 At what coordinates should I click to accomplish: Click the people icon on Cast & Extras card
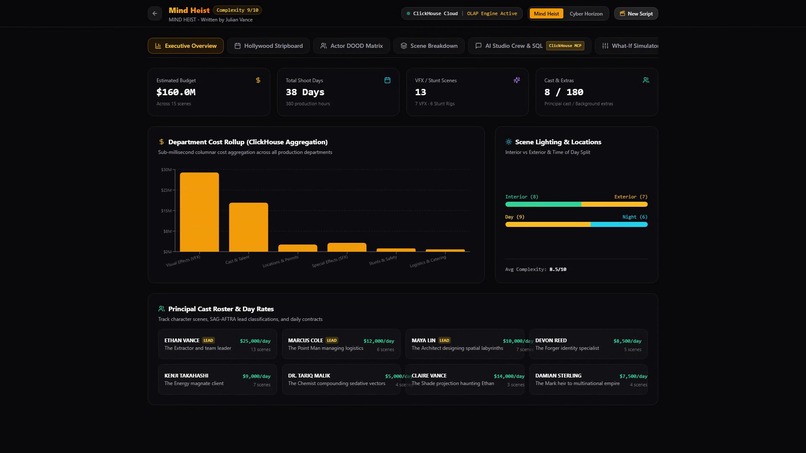coord(646,80)
